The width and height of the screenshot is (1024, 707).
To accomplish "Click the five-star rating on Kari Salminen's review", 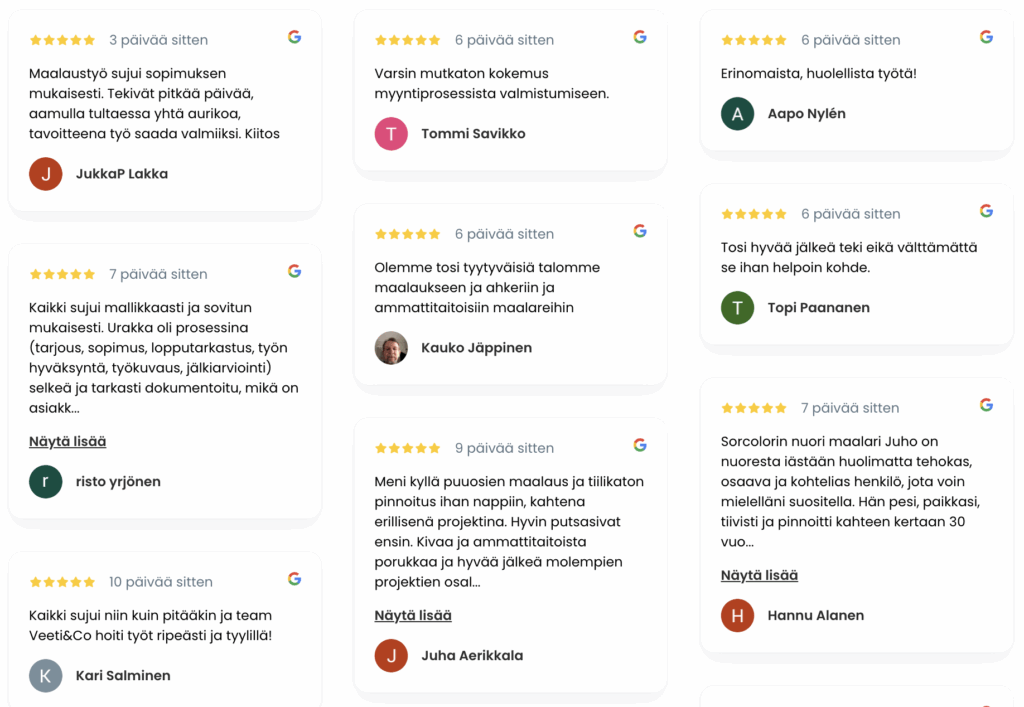I will (x=62, y=582).
